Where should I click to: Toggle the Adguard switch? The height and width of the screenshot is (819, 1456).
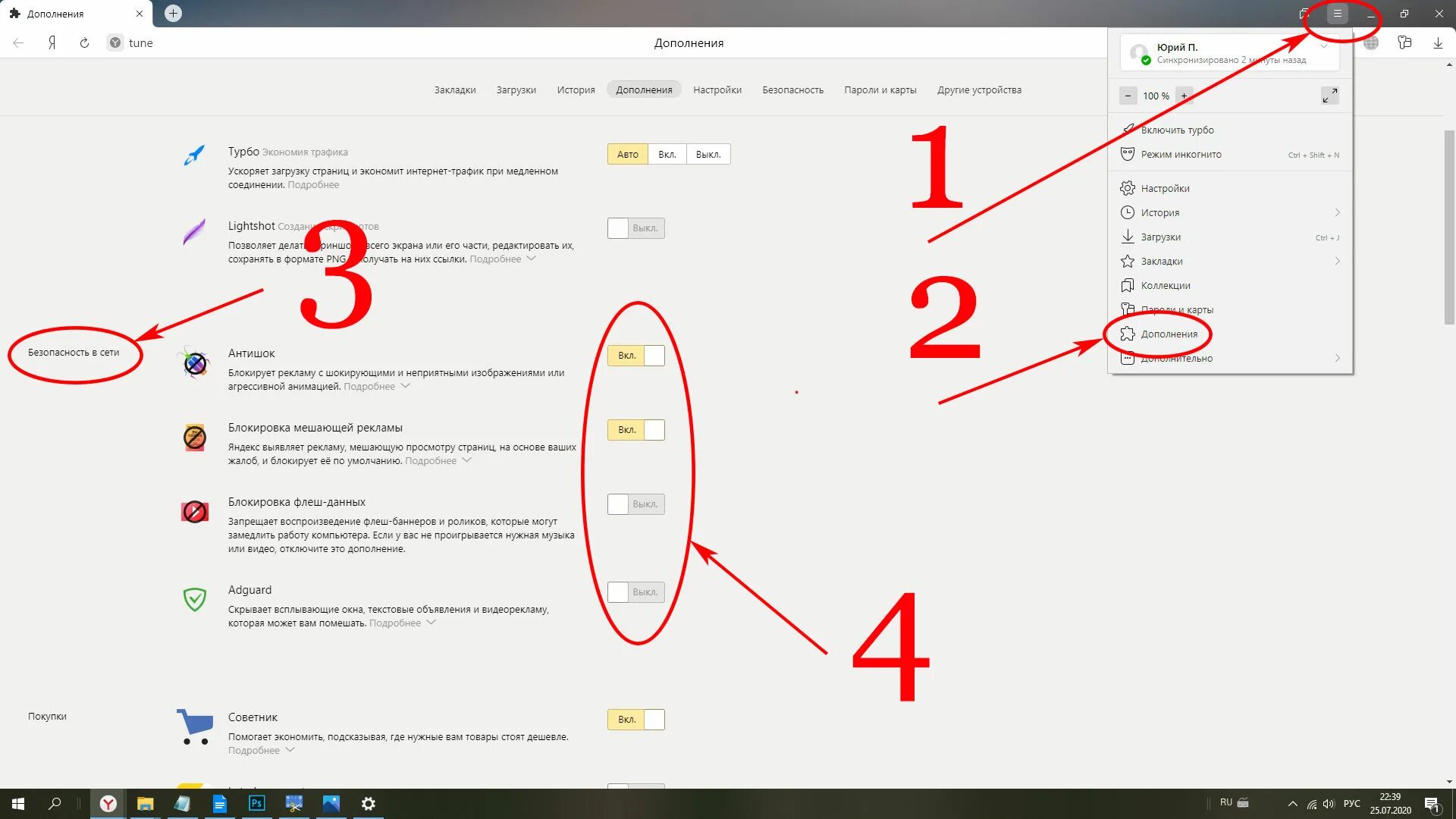coord(636,592)
